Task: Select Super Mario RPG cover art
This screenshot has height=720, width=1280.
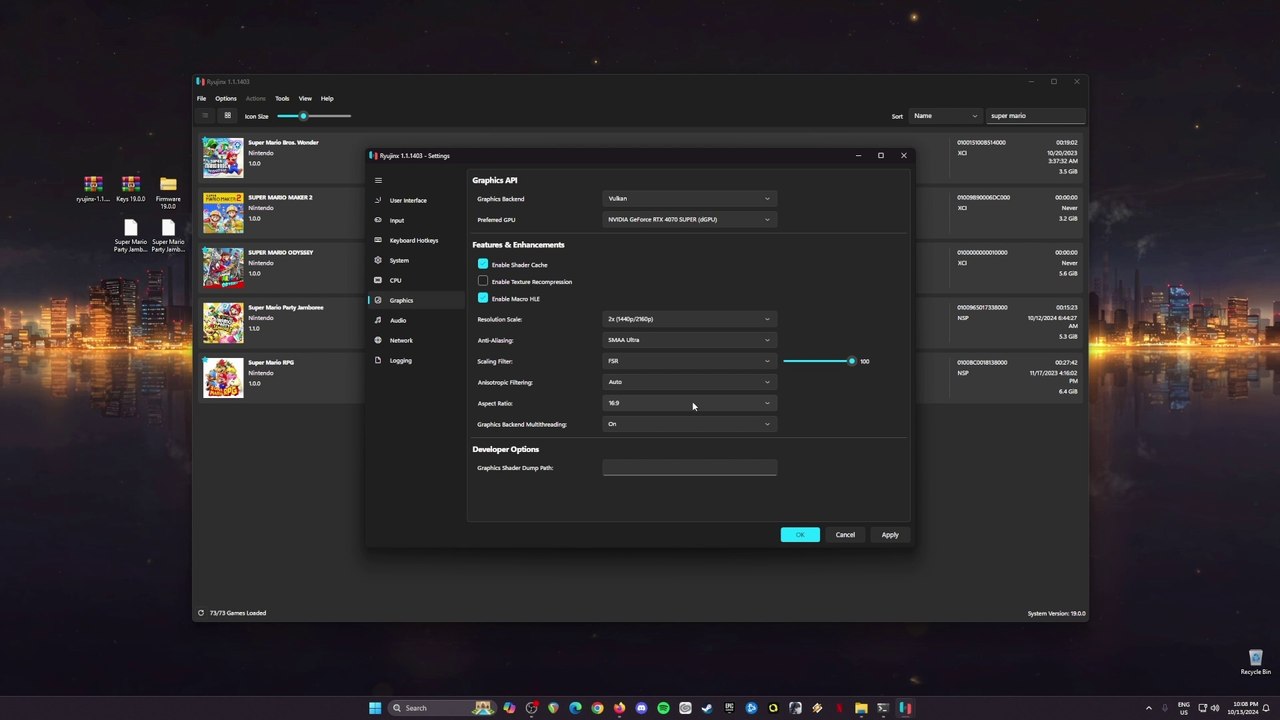Action: tap(223, 378)
